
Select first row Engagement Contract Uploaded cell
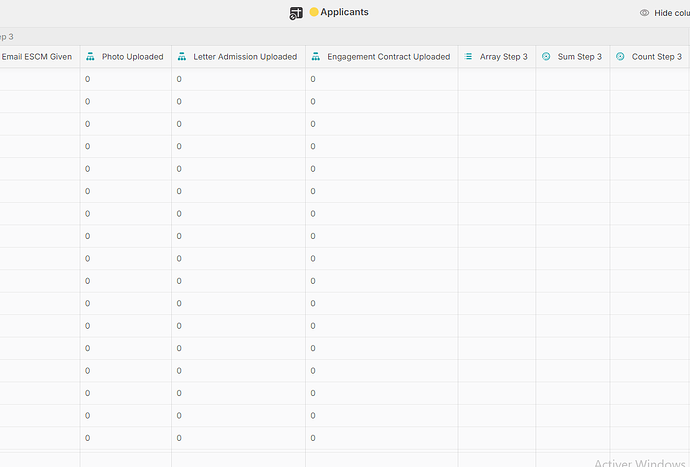click(x=382, y=79)
